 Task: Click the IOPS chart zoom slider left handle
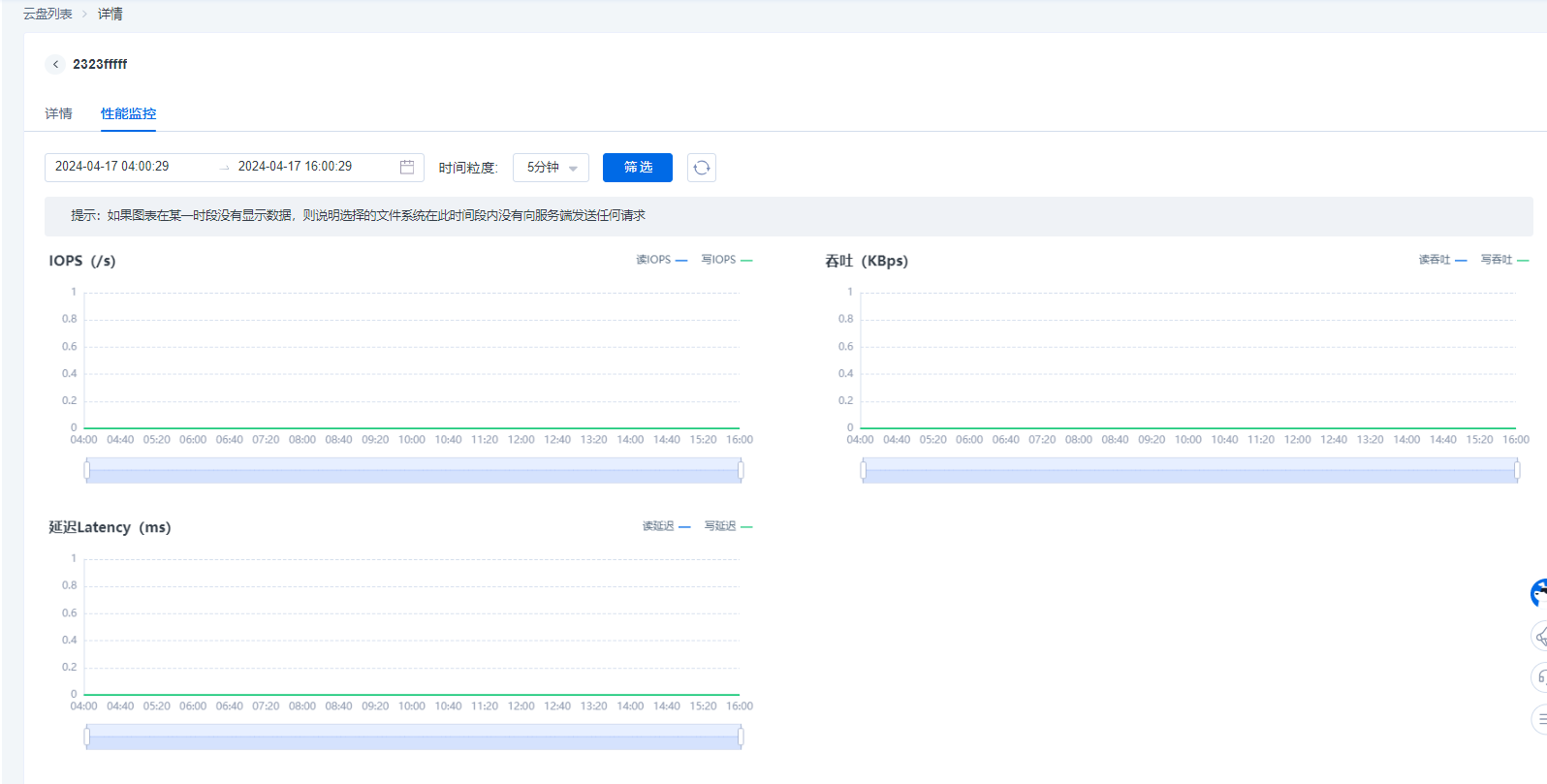coord(87,471)
